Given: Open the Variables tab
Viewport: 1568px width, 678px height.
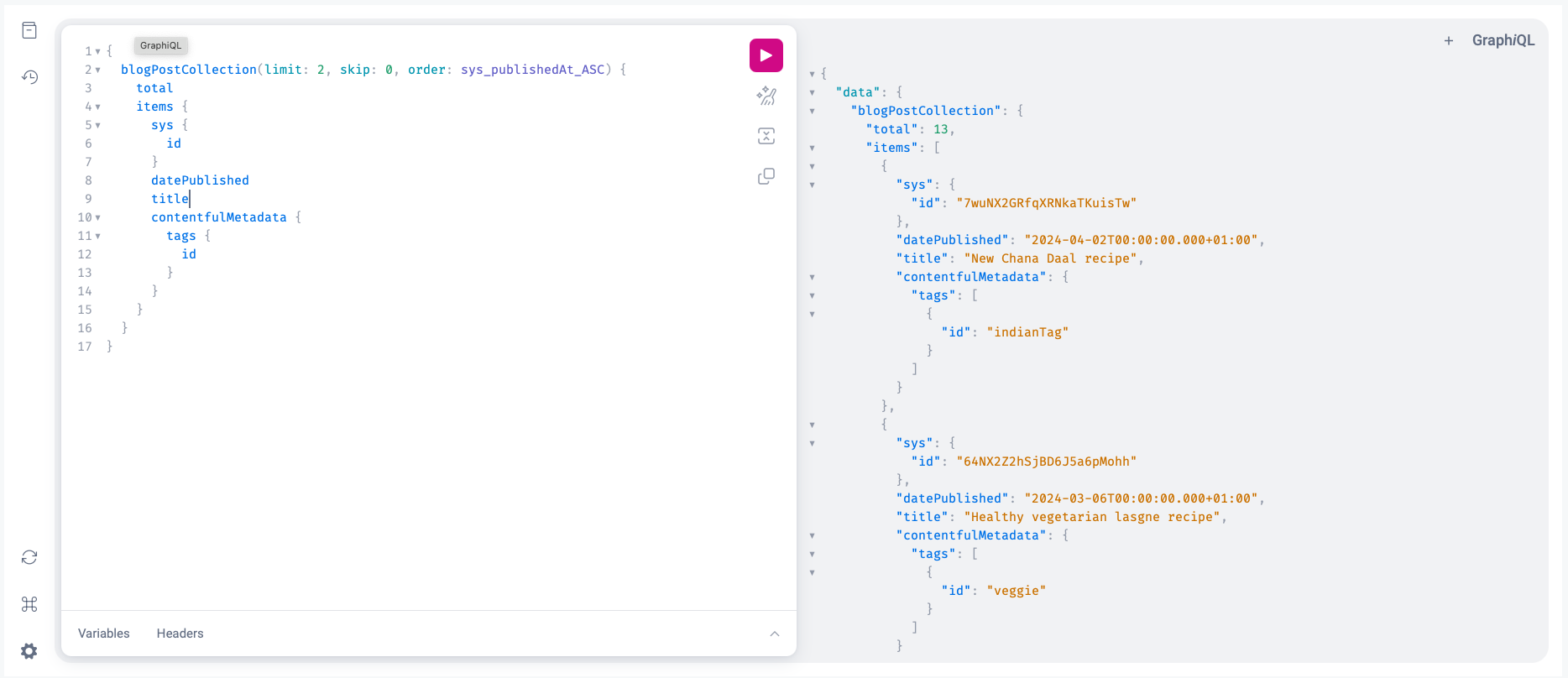Looking at the screenshot, I should coord(103,634).
